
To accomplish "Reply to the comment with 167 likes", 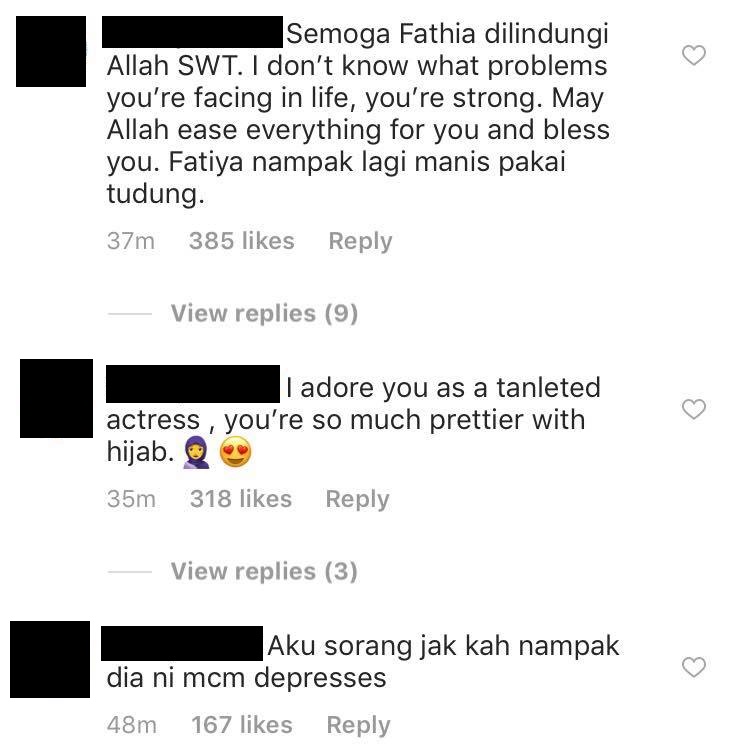I will tap(358, 725).
